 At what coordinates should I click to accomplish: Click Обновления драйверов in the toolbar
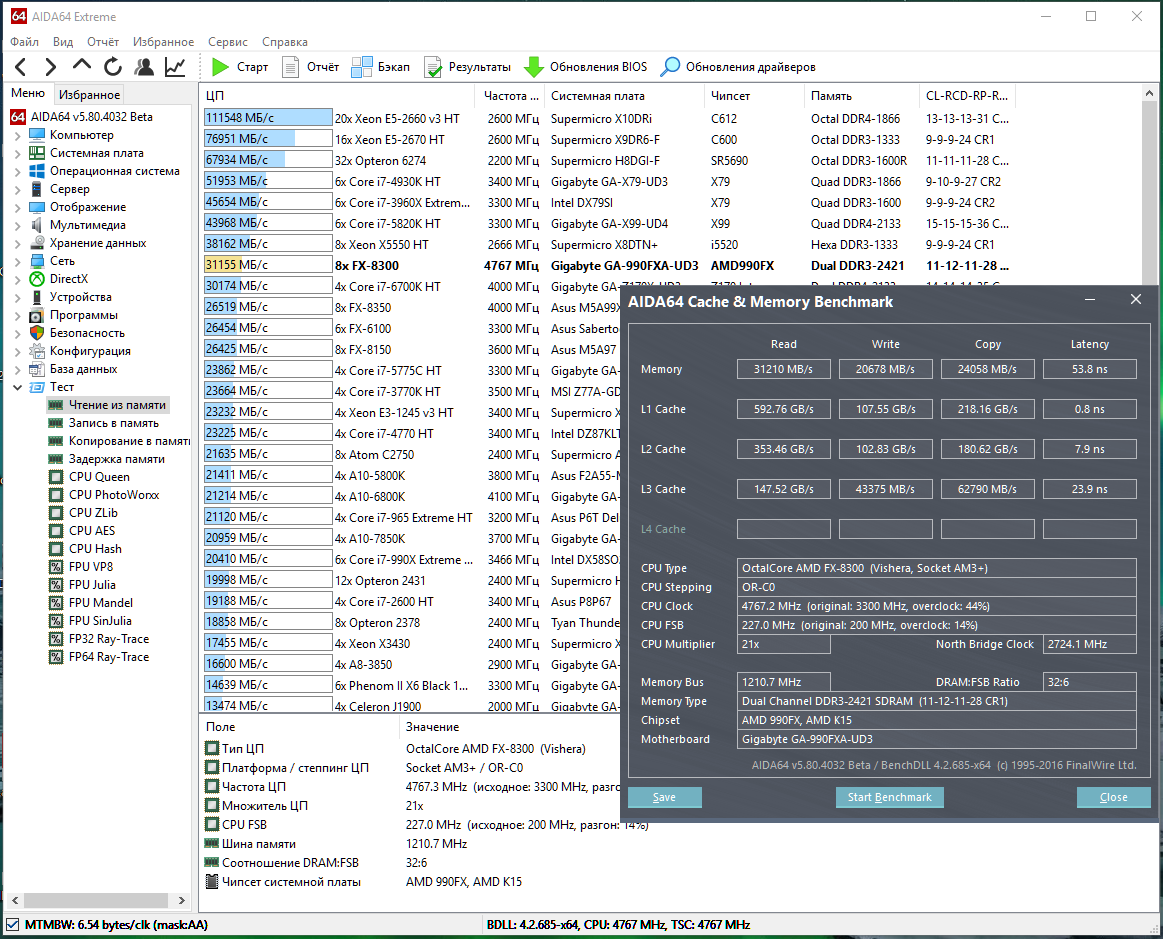tap(739, 67)
